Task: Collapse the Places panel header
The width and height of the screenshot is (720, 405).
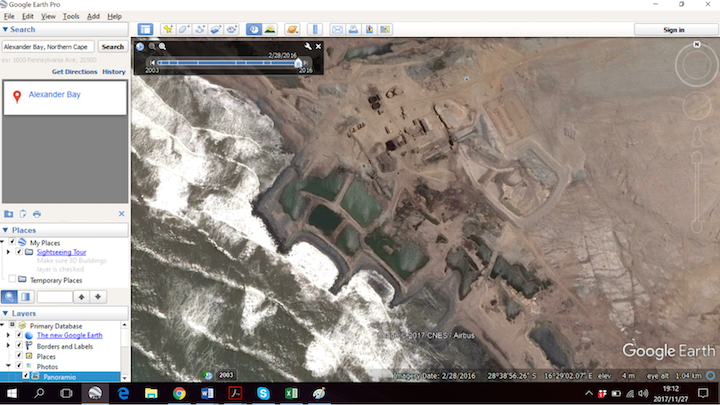Action: click(65, 230)
